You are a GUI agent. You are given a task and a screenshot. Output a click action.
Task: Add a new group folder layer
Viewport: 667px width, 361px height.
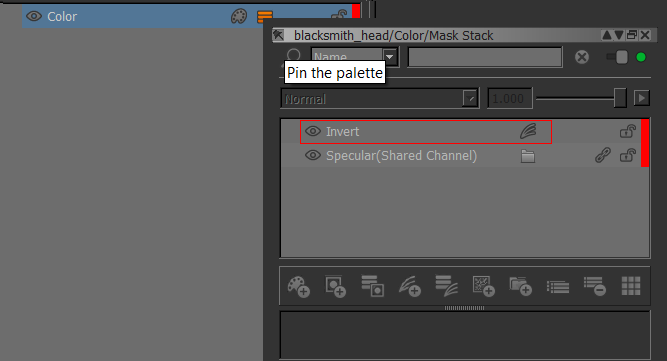tap(520, 286)
